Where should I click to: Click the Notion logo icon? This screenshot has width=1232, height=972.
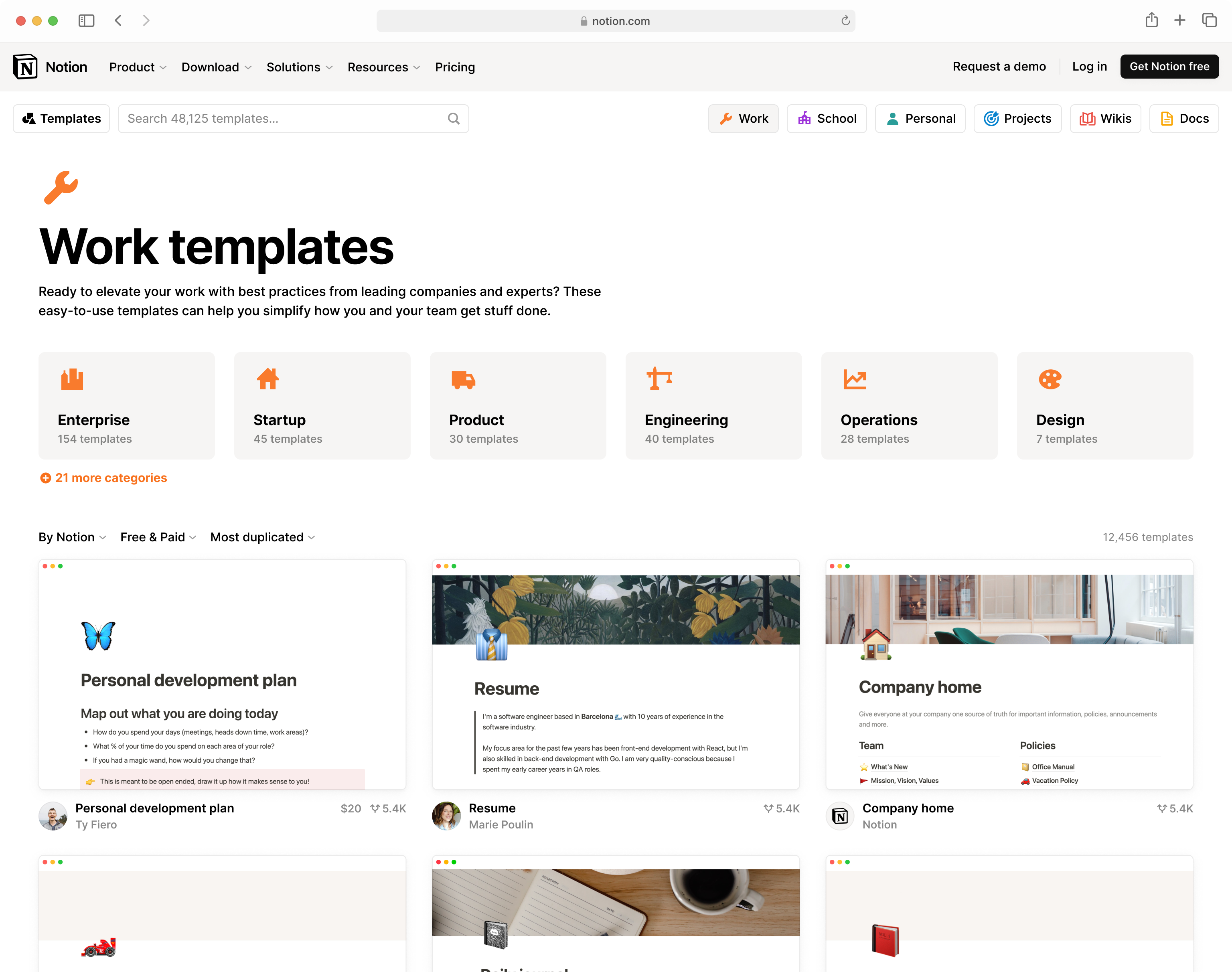click(25, 67)
